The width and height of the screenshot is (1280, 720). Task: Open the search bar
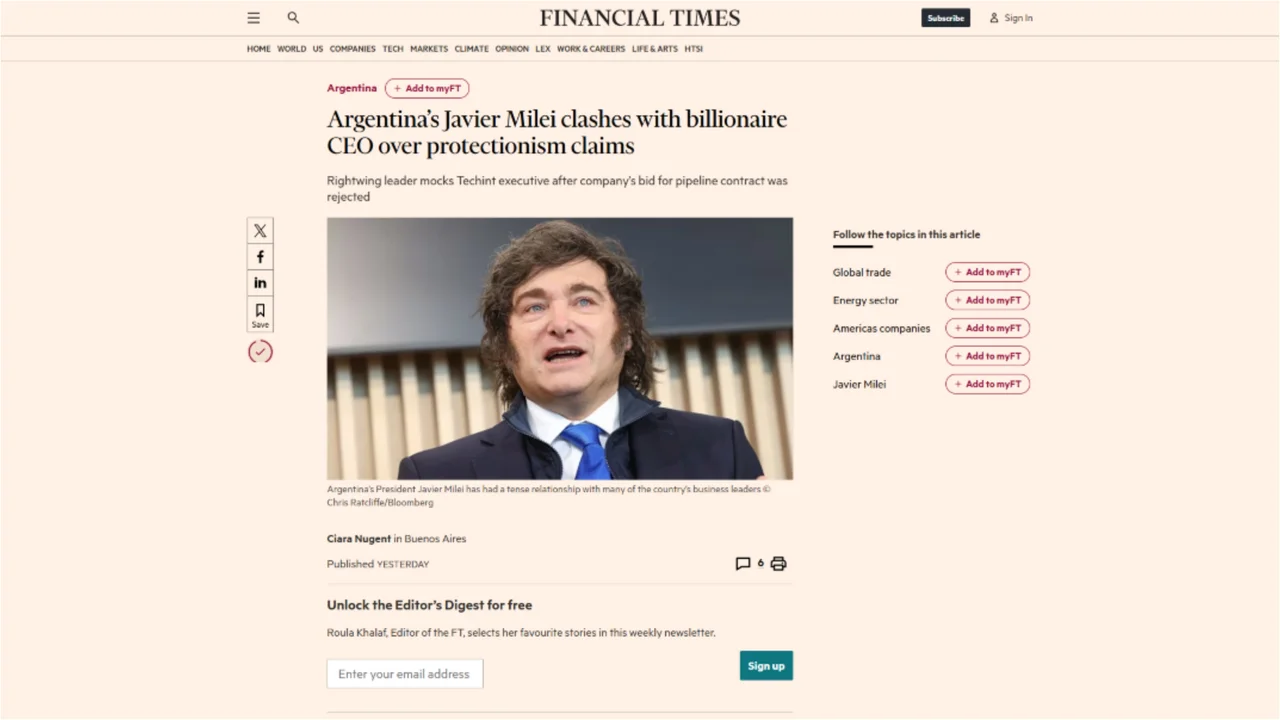click(x=293, y=17)
